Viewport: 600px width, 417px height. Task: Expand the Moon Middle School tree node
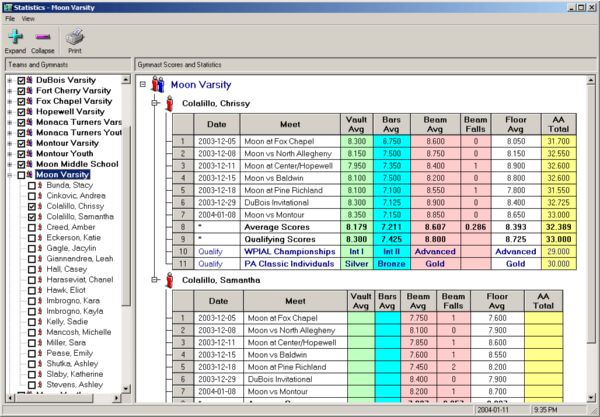[10, 164]
